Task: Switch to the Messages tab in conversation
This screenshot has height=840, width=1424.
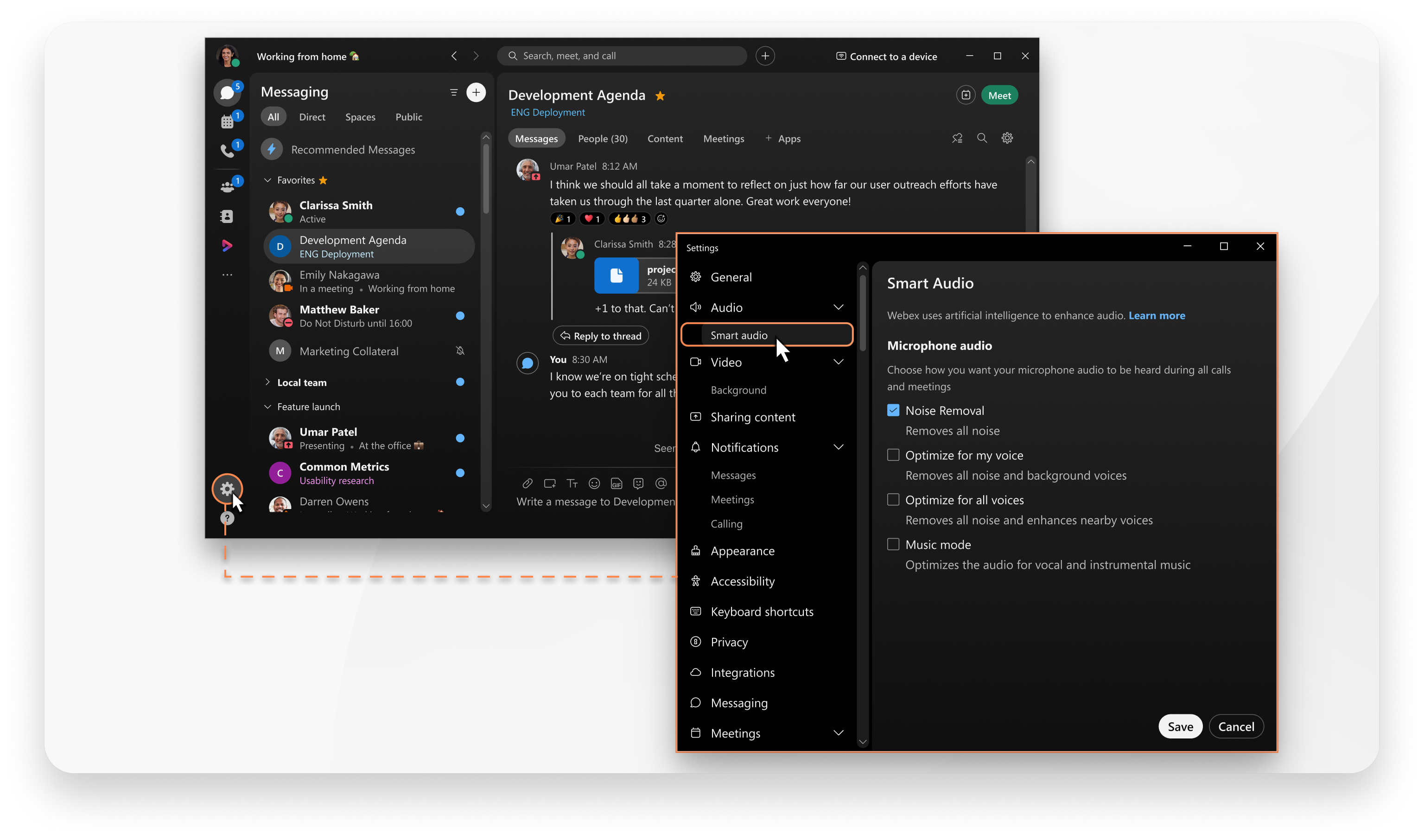Action: coord(537,138)
